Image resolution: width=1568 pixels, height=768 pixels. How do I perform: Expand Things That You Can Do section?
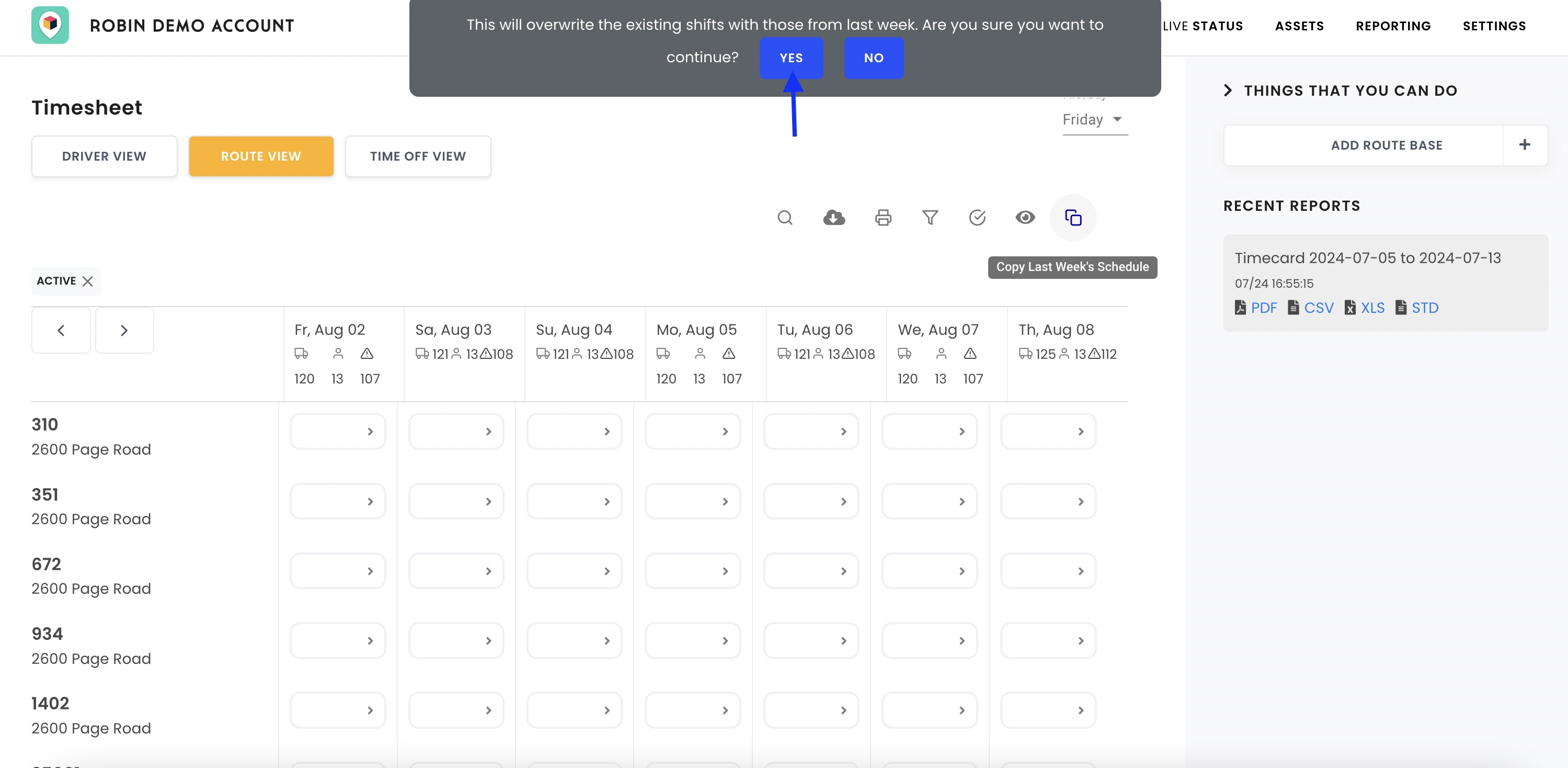tap(1341, 91)
